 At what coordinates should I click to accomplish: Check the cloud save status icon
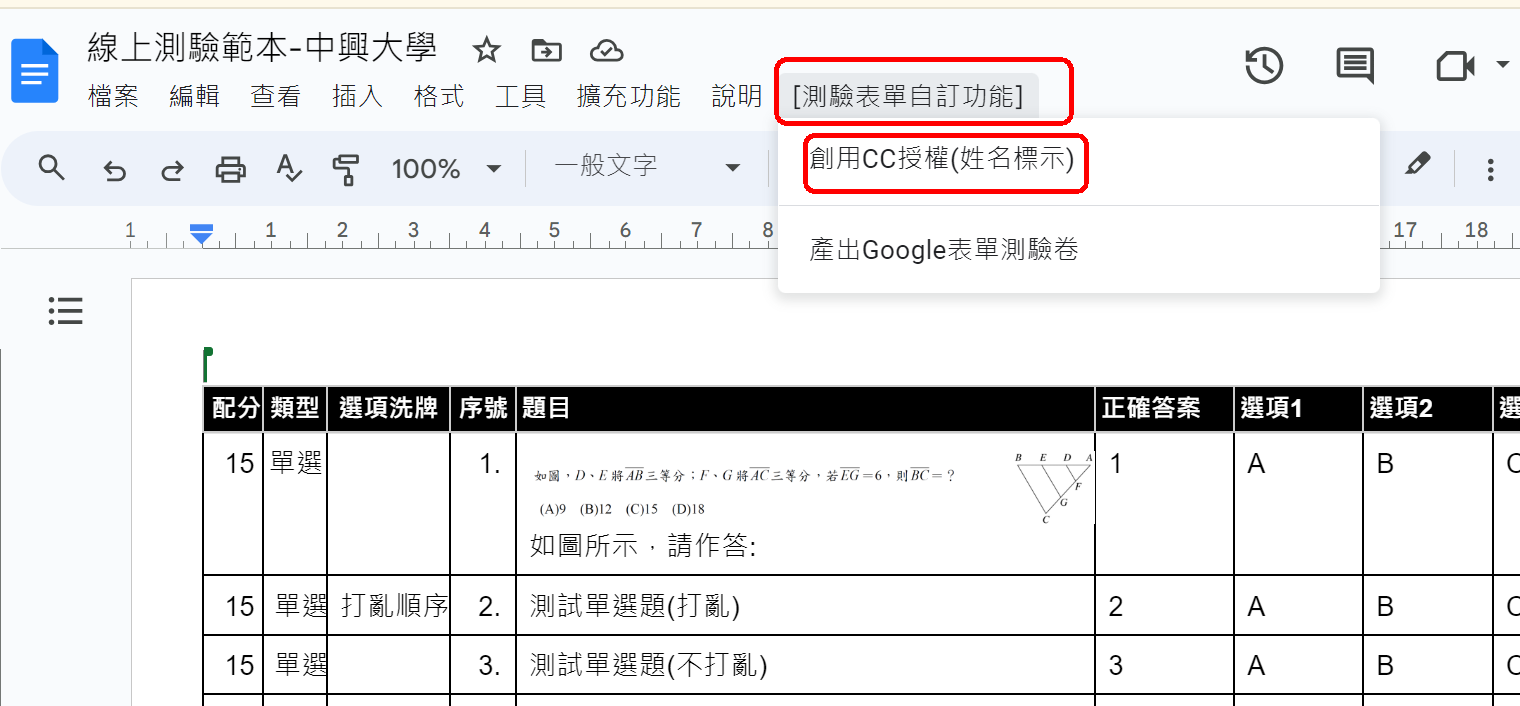click(x=607, y=50)
